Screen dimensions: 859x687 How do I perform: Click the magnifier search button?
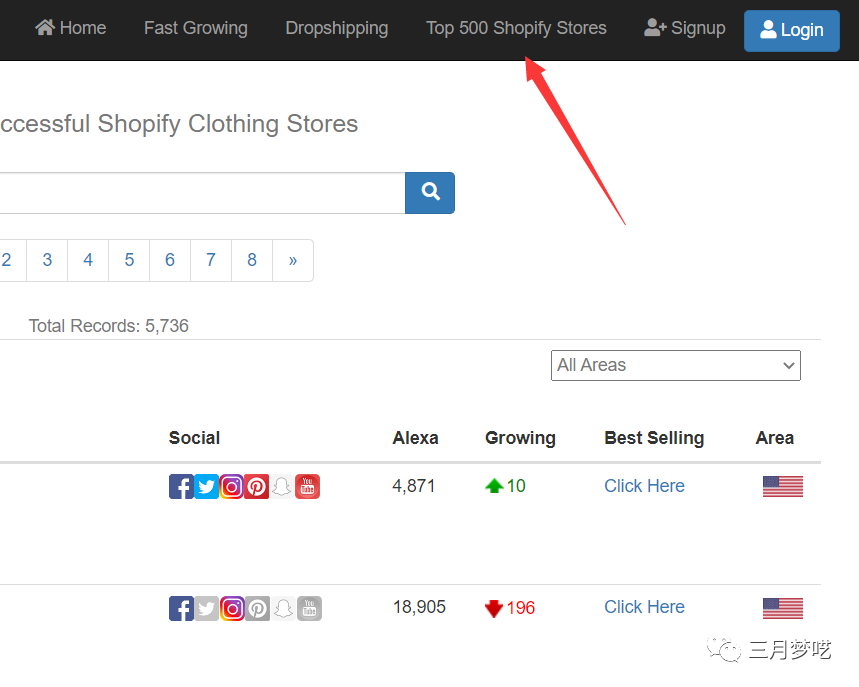click(x=430, y=192)
